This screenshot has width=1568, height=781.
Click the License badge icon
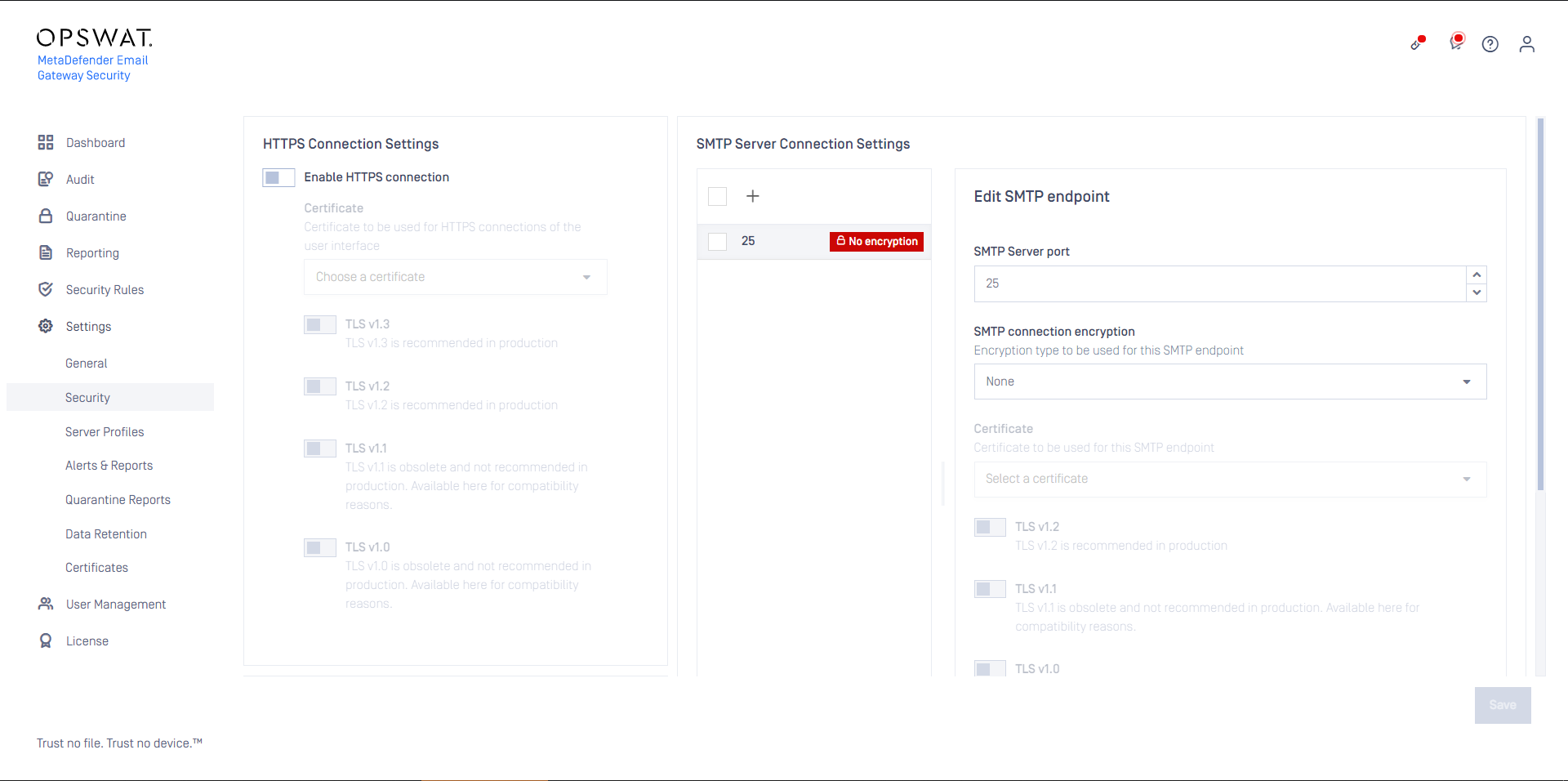coord(46,641)
